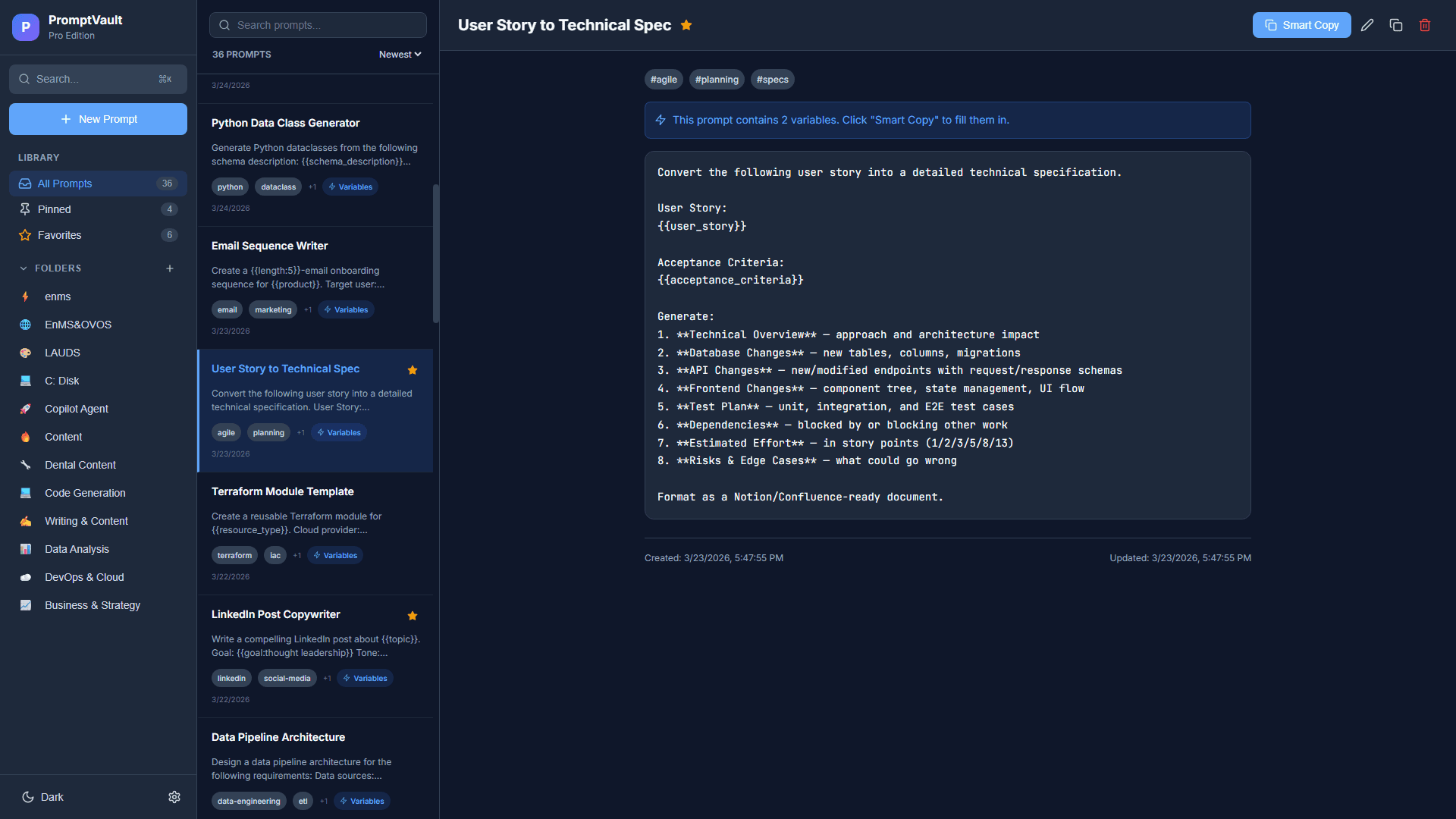Image resolution: width=1456 pixels, height=819 pixels.
Task: Open the prompt editor with the pencil icon
Action: 1368,25
